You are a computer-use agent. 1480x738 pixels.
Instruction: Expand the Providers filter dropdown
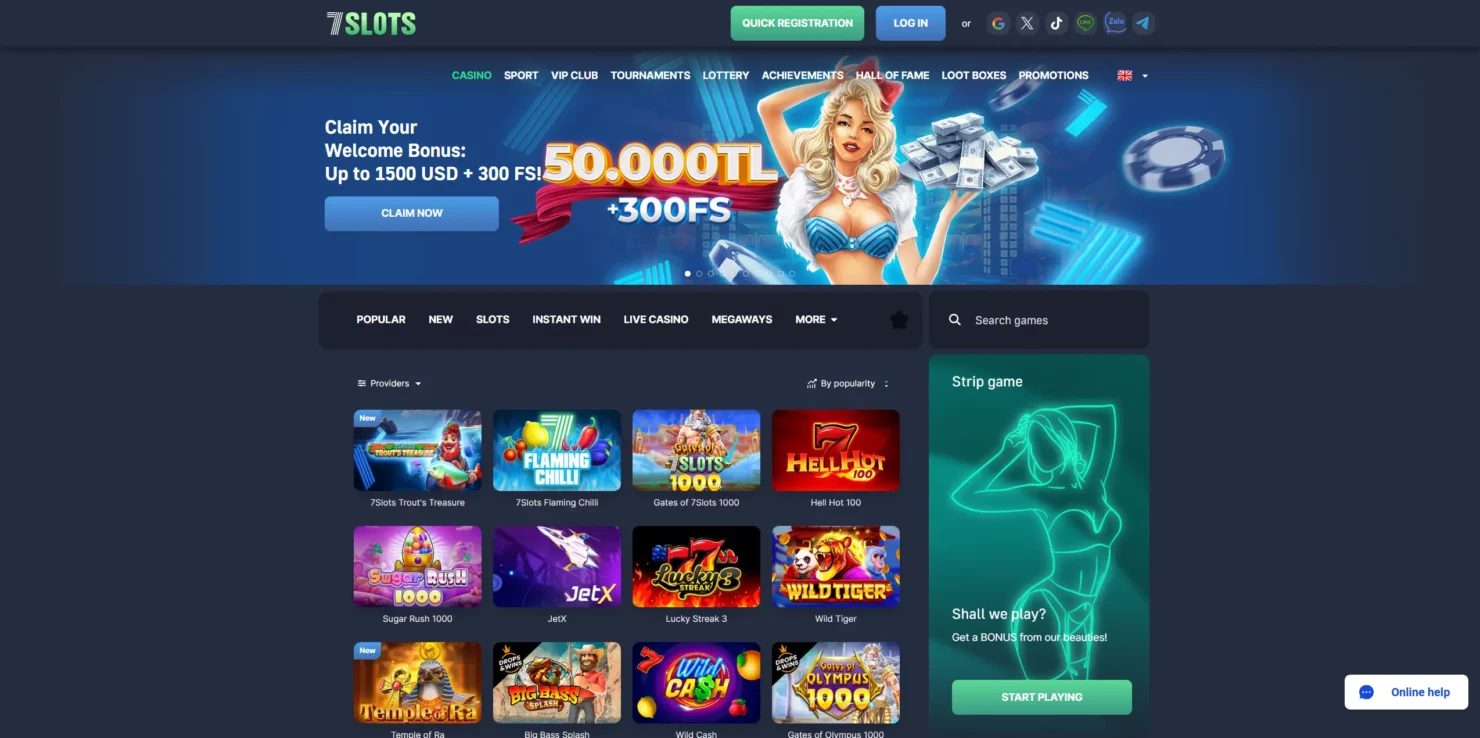pos(389,383)
